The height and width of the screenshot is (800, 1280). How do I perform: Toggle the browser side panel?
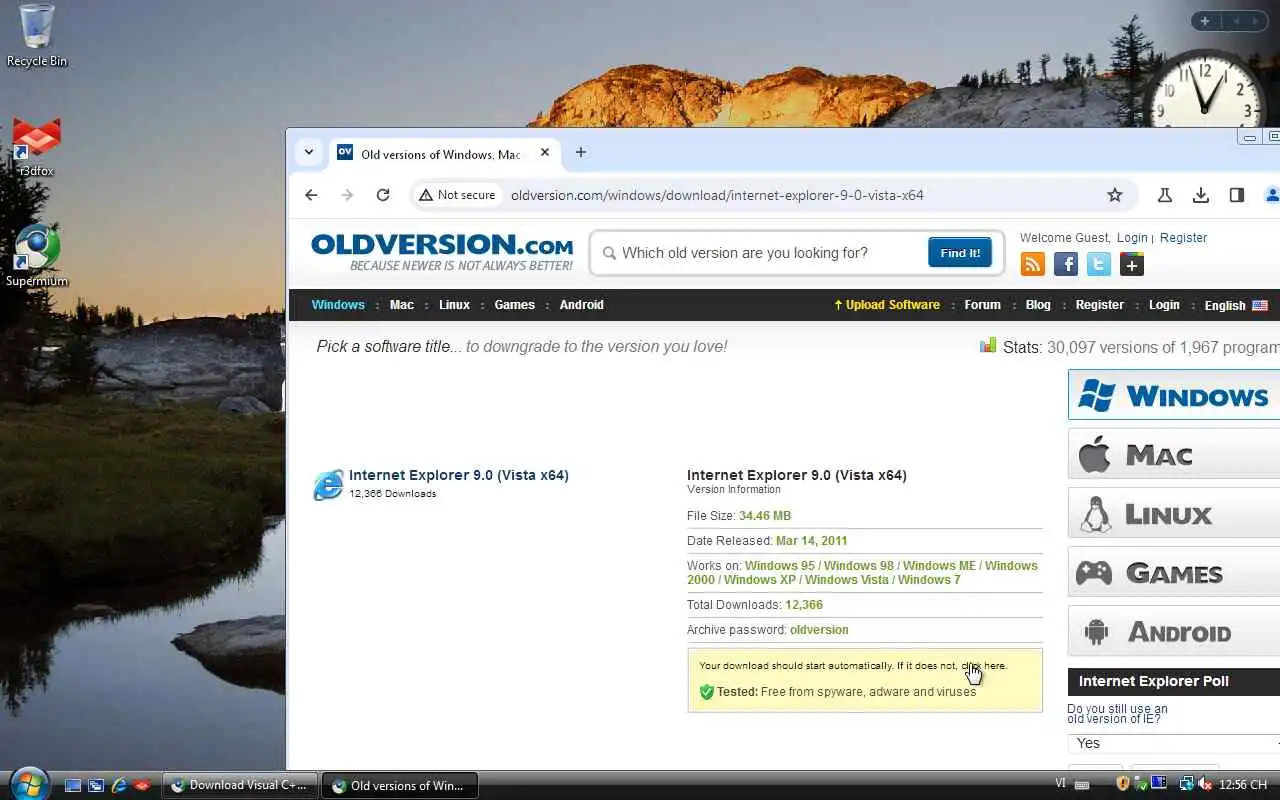pos(1237,195)
